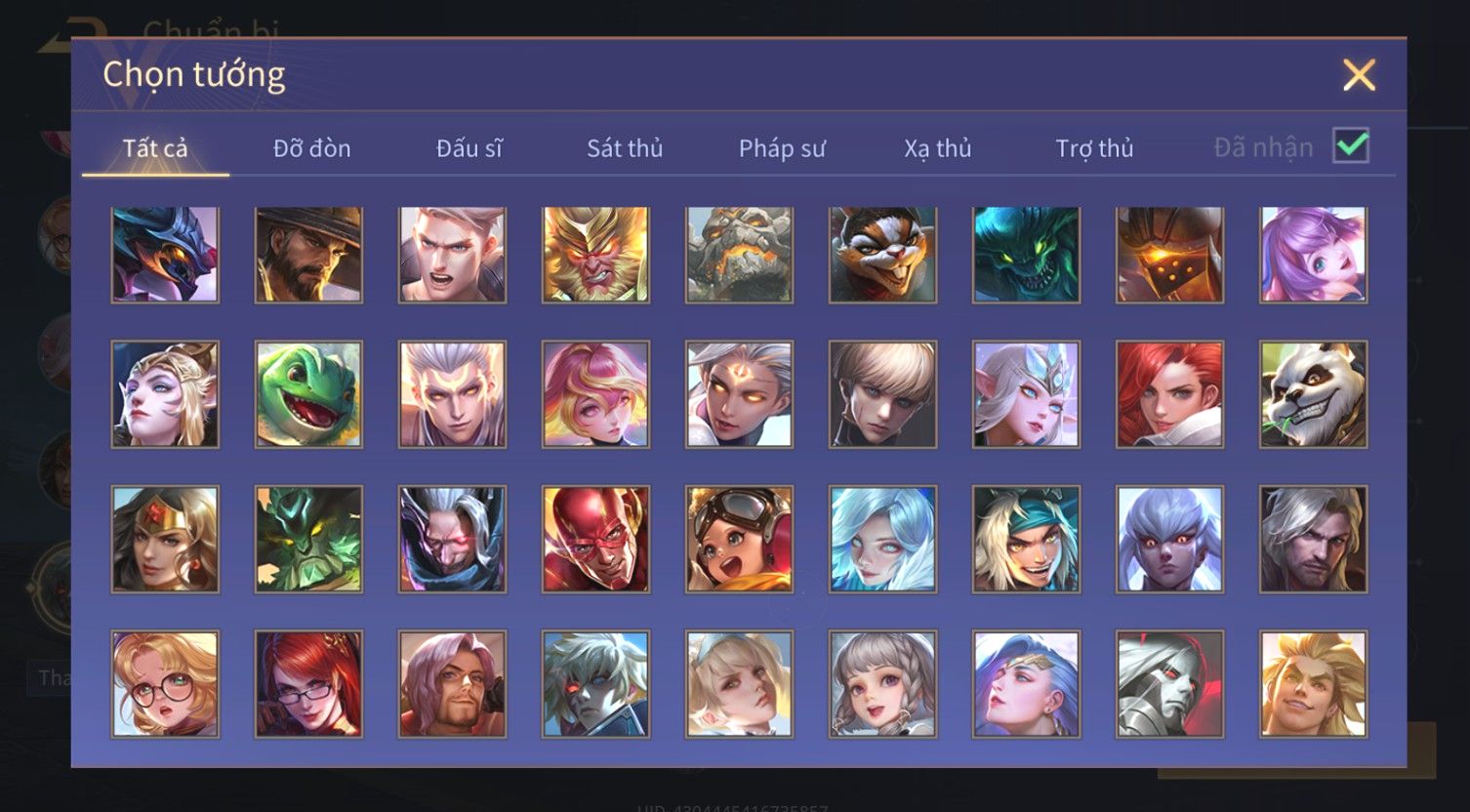Pick the green chameleon hero portrait
1470x812 pixels.
[308, 394]
